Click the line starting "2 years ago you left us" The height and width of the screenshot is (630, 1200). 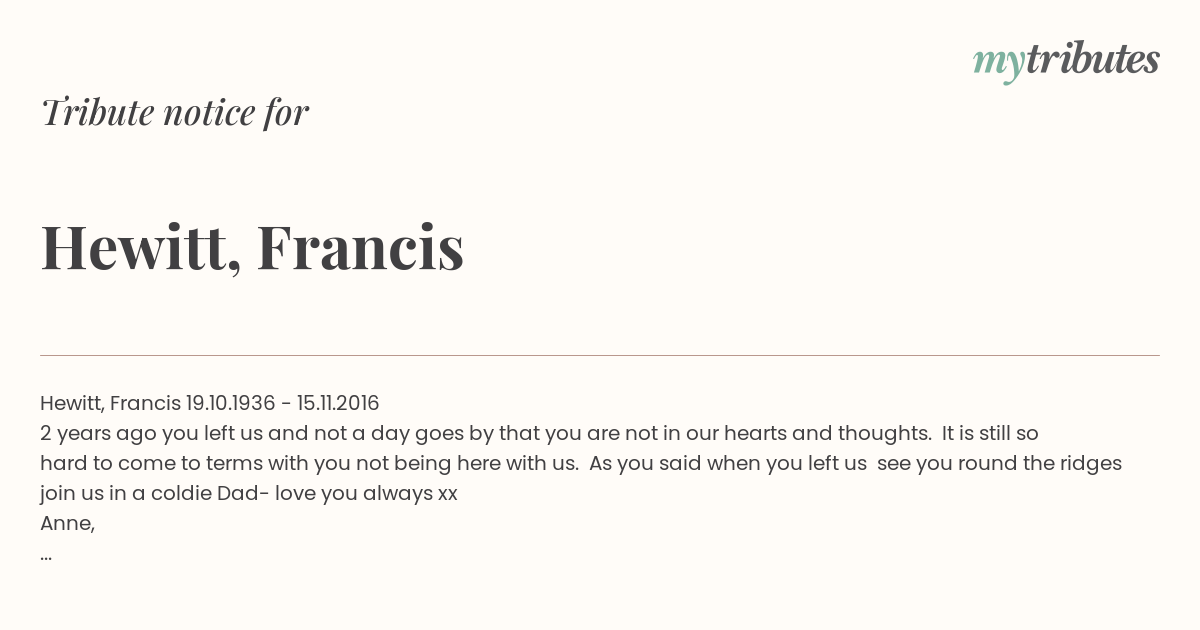point(539,433)
